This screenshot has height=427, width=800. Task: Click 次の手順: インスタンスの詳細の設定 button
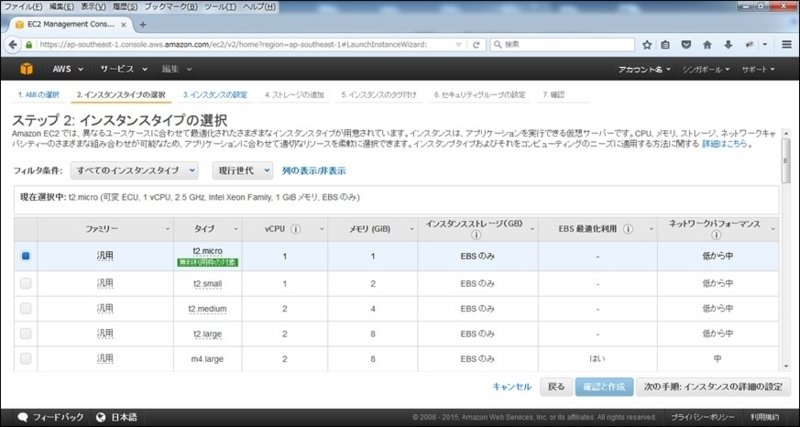point(714,386)
